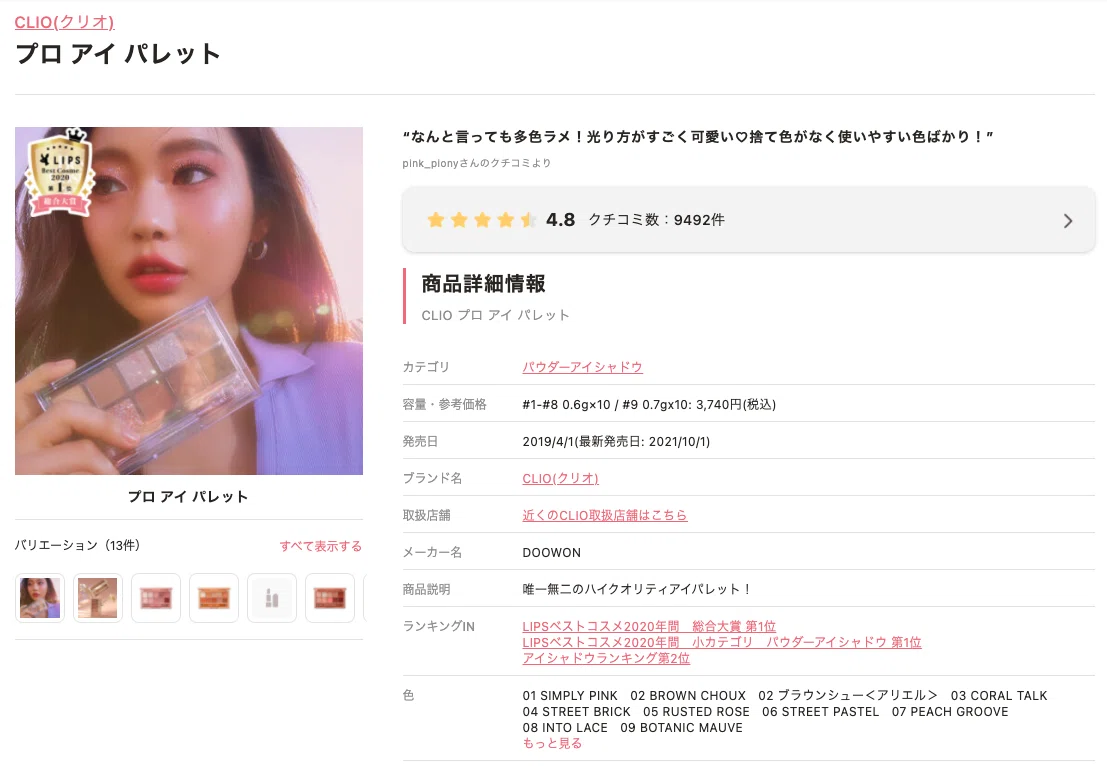Click the review quote headline text
The width and height of the screenshot is (1107, 766).
pos(698,136)
